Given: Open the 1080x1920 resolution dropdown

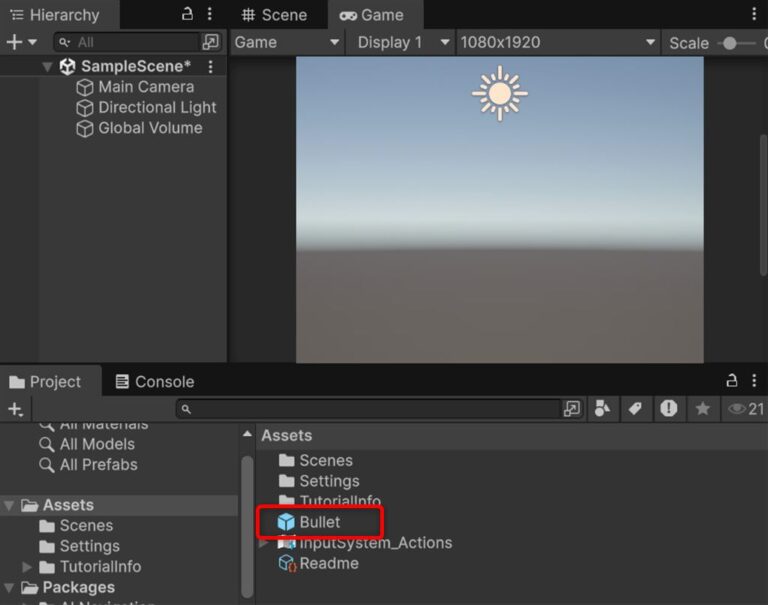Looking at the screenshot, I should coord(557,42).
